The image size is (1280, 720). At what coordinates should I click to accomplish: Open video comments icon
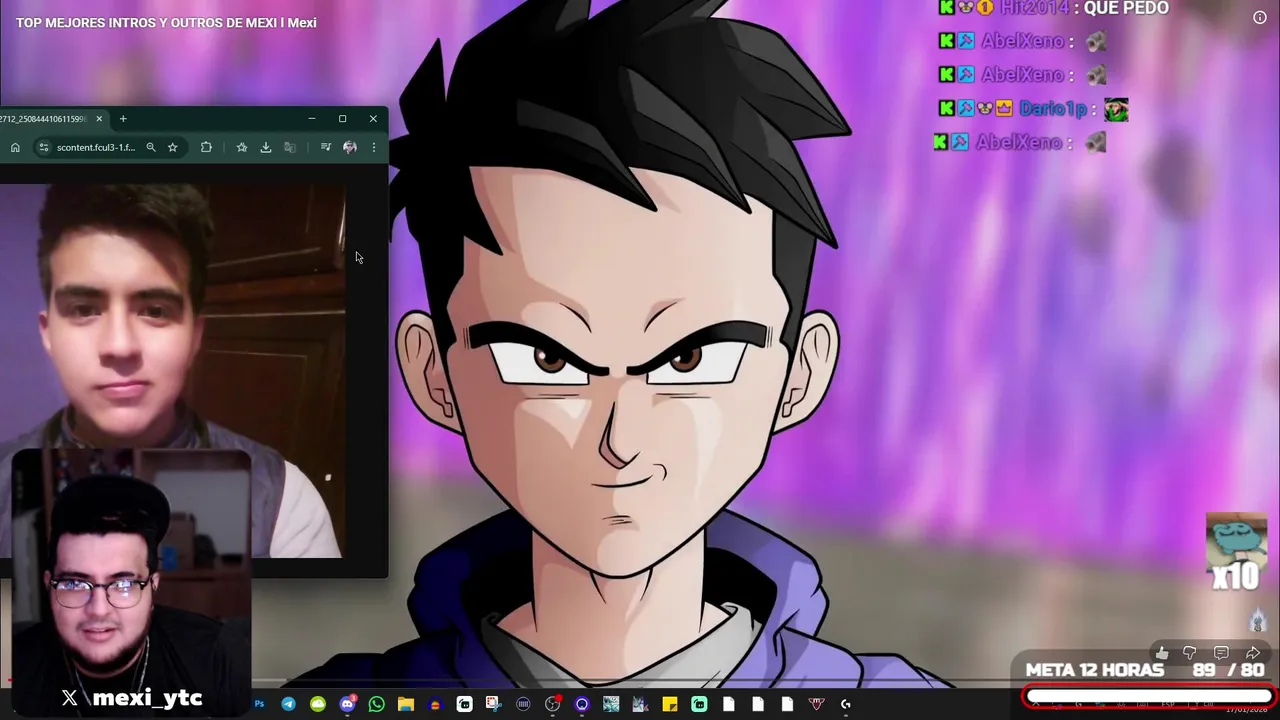(x=1221, y=653)
